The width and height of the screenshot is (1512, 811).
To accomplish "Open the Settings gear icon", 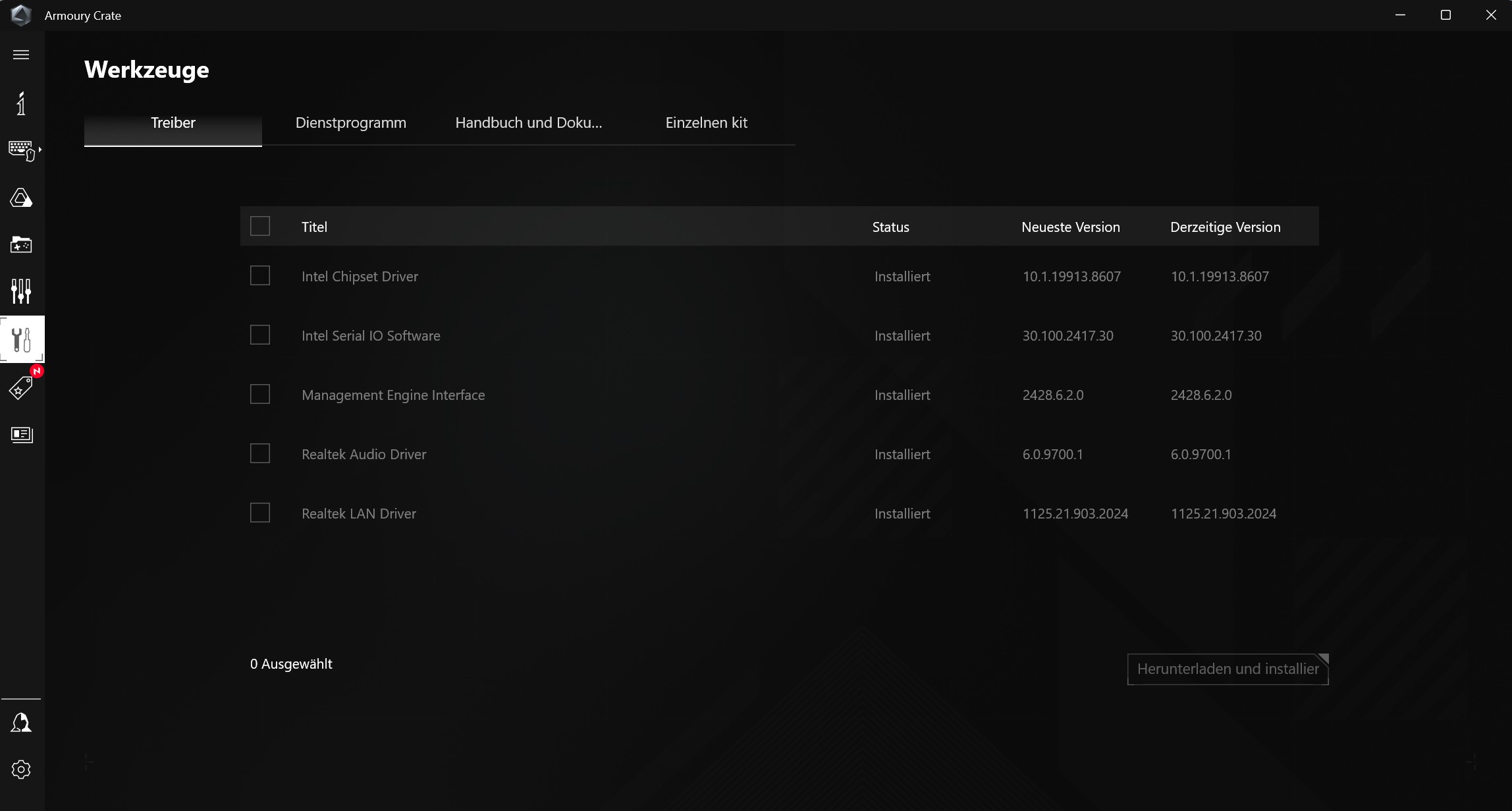I will [x=21, y=769].
